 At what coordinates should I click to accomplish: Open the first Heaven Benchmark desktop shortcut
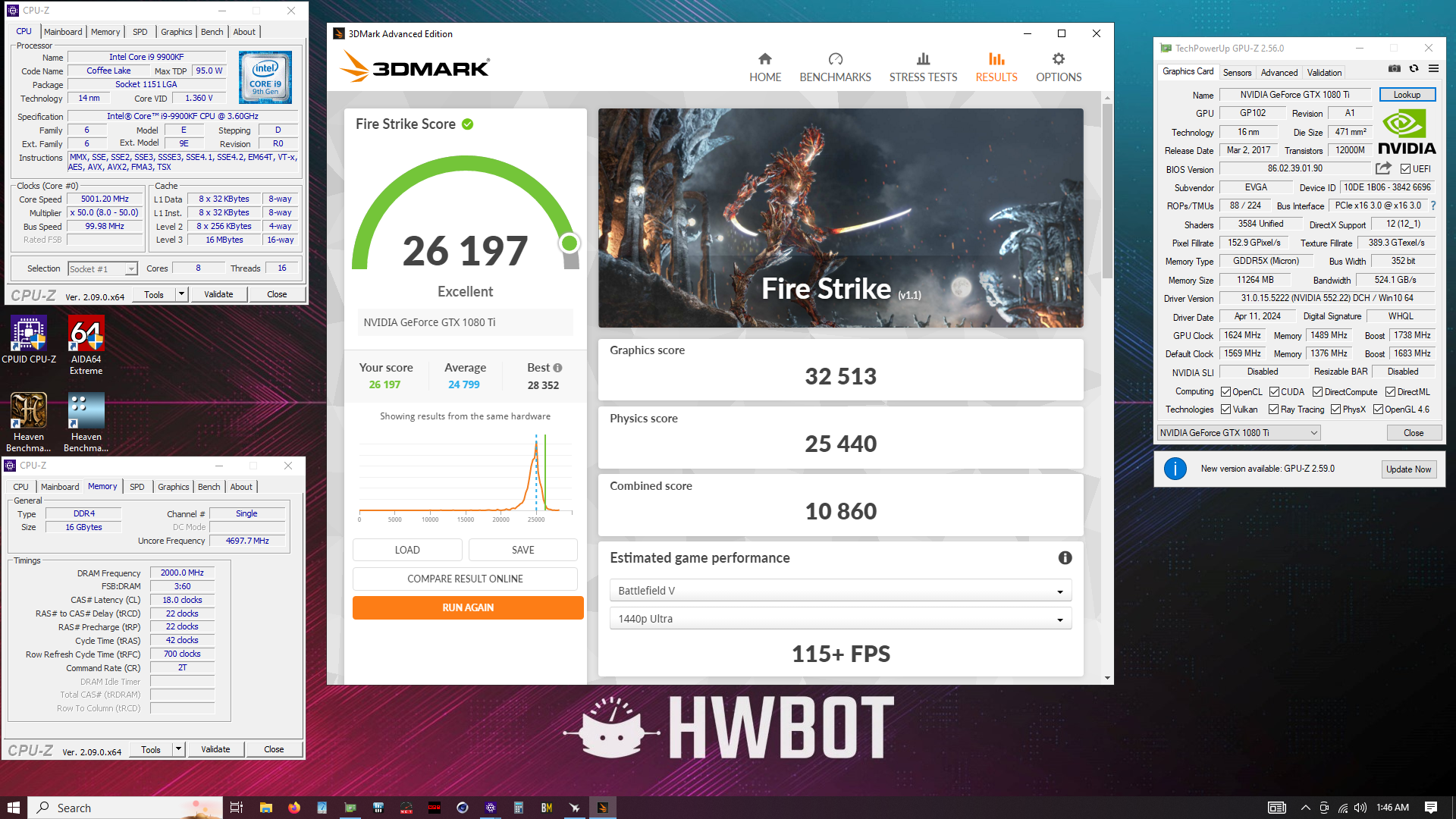click(29, 422)
